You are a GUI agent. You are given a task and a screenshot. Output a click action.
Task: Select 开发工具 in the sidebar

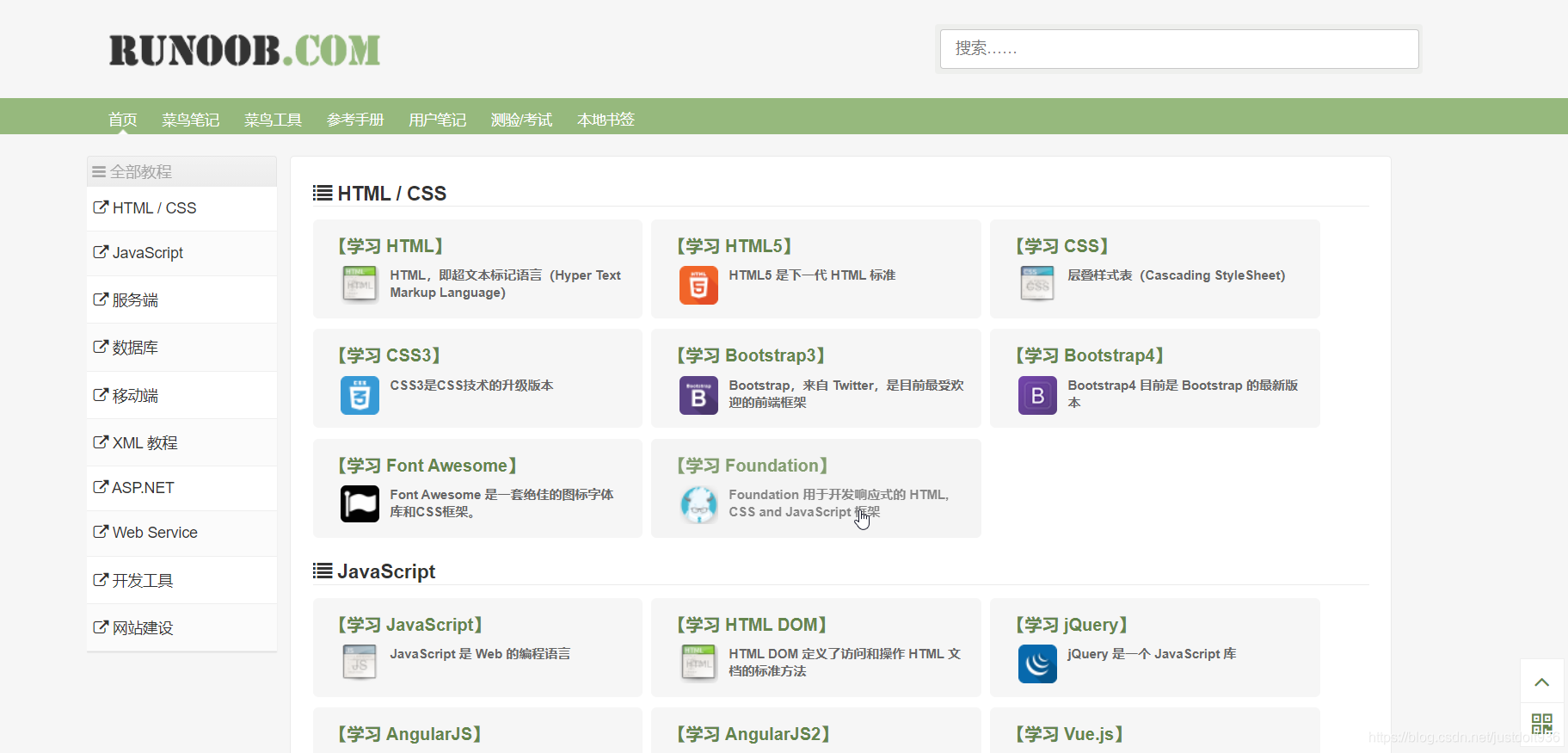(x=181, y=580)
